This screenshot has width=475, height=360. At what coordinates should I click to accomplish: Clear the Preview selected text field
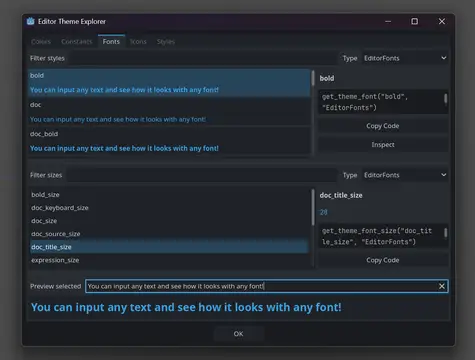pos(442,286)
